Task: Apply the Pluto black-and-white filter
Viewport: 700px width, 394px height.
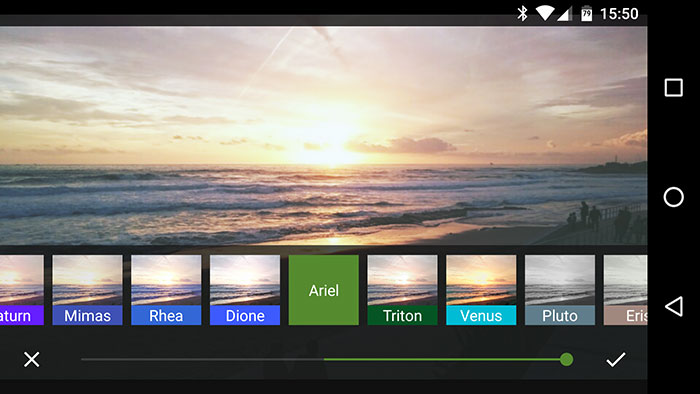Action: tap(560, 290)
